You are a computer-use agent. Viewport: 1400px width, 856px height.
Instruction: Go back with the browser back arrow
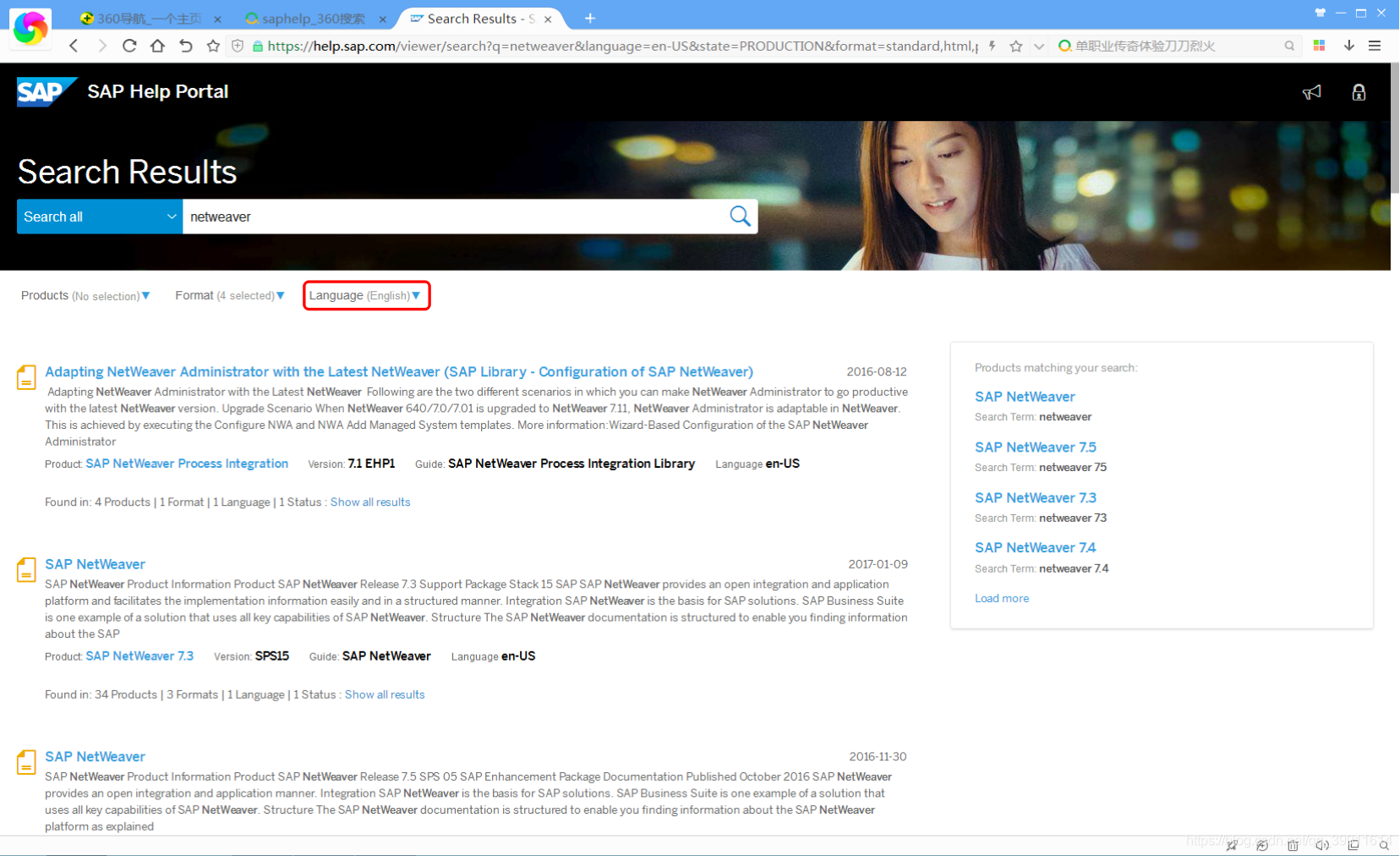tap(74, 46)
